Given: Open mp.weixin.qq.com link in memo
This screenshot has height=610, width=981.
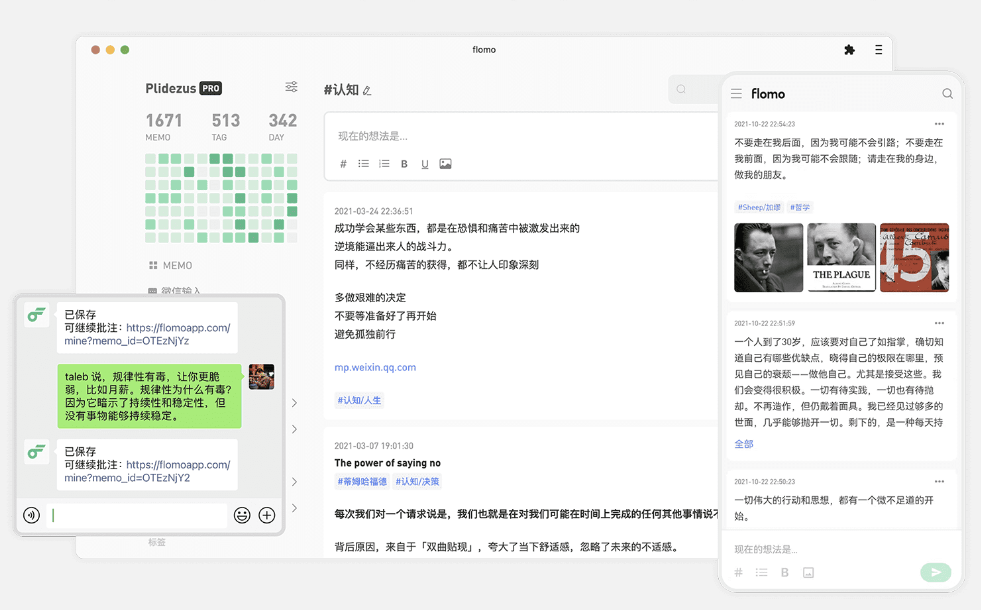Looking at the screenshot, I should point(375,367).
